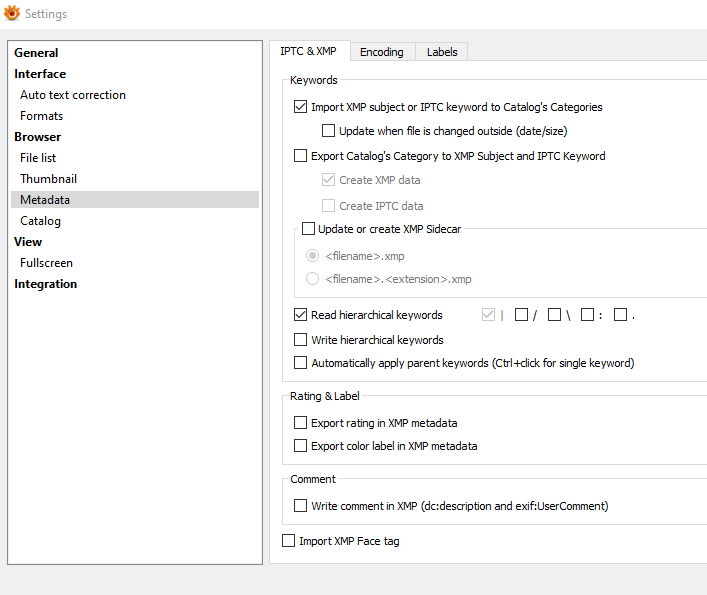Check Import XMP Face tag

click(x=290, y=541)
